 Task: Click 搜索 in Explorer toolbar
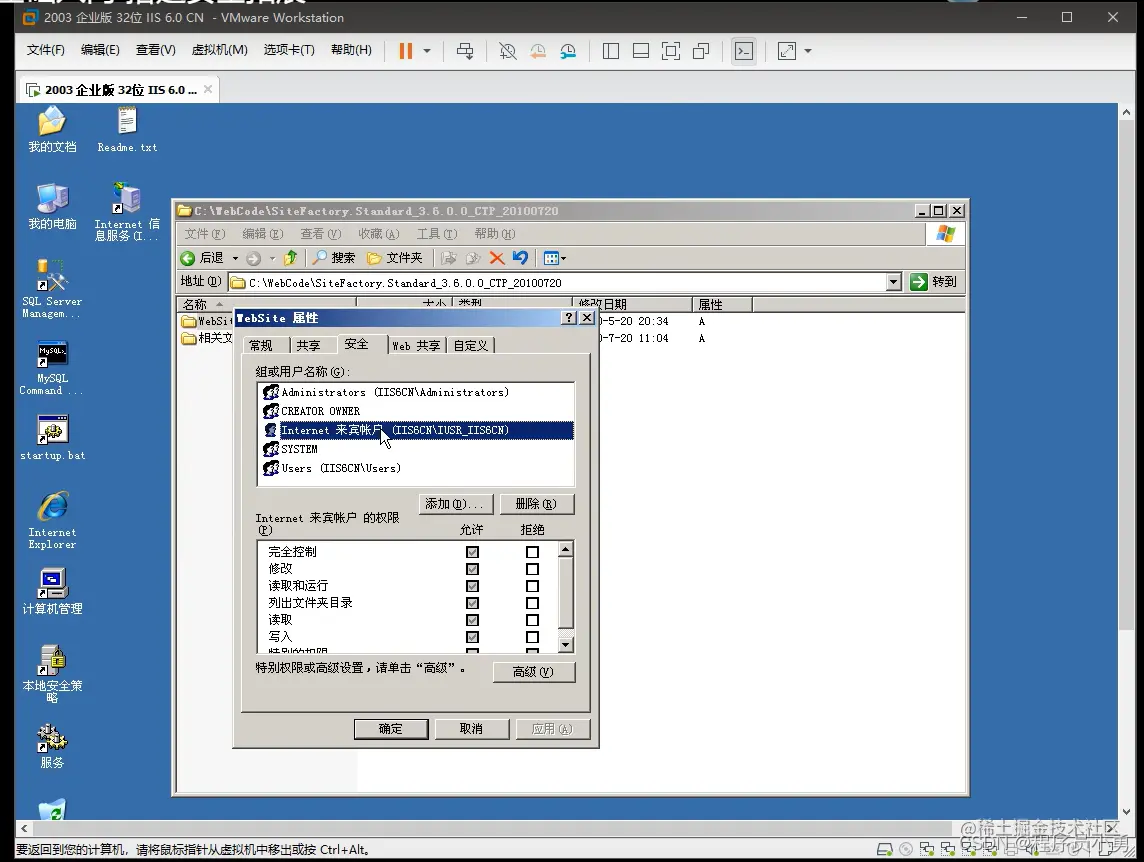(334, 258)
